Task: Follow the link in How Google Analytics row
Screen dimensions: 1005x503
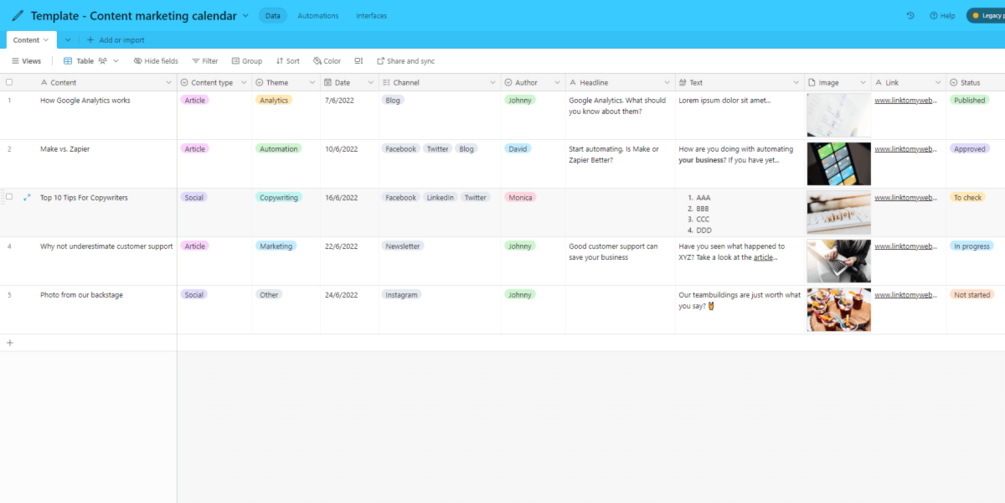Action: click(x=906, y=101)
